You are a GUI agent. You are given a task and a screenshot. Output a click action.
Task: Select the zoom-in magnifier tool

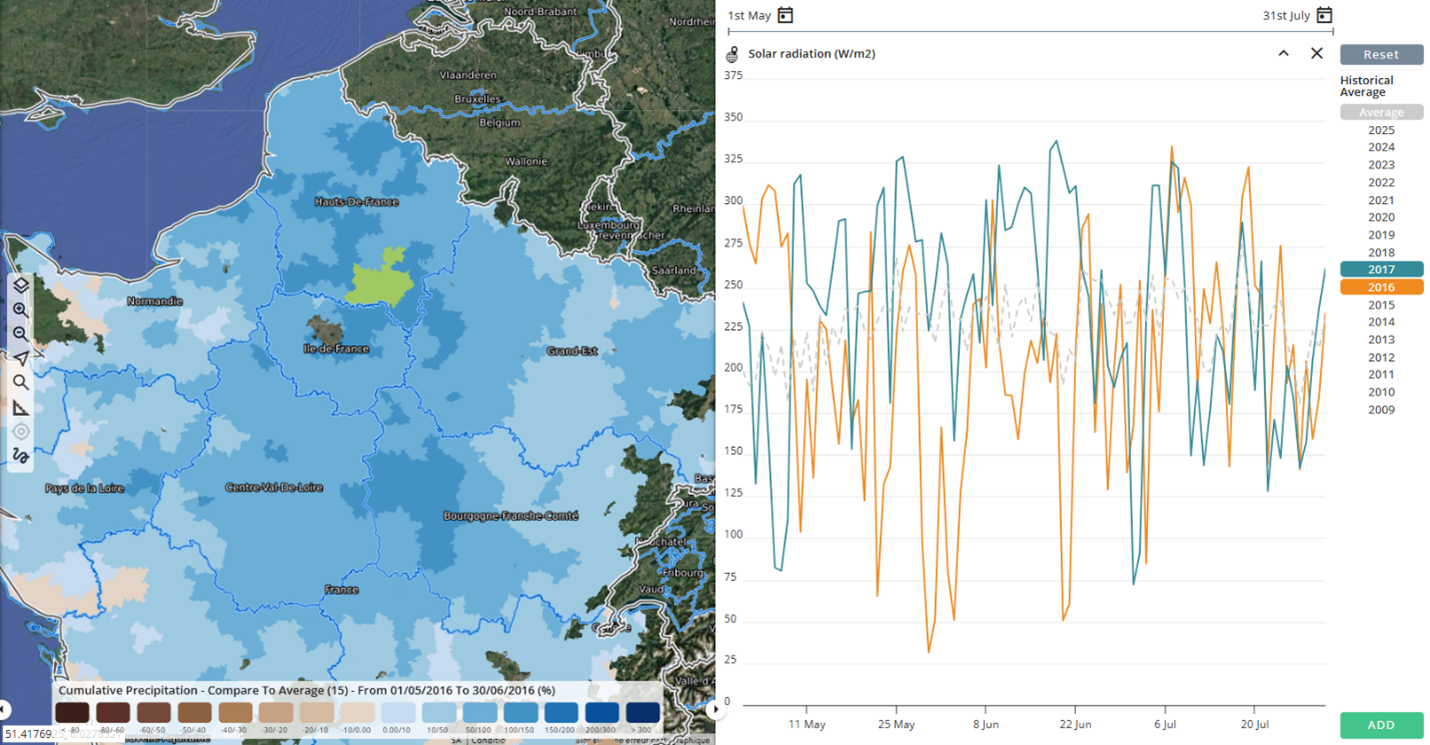pyautogui.click(x=22, y=308)
